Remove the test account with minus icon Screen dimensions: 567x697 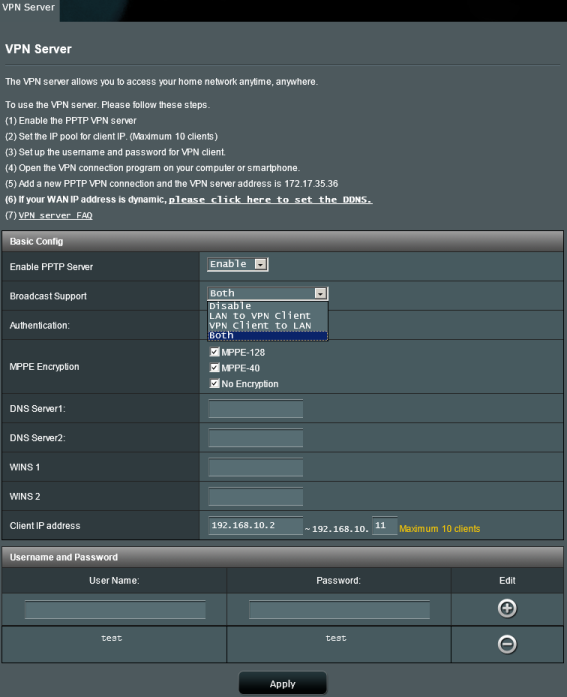pyautogui.click(x=507, y=644)
